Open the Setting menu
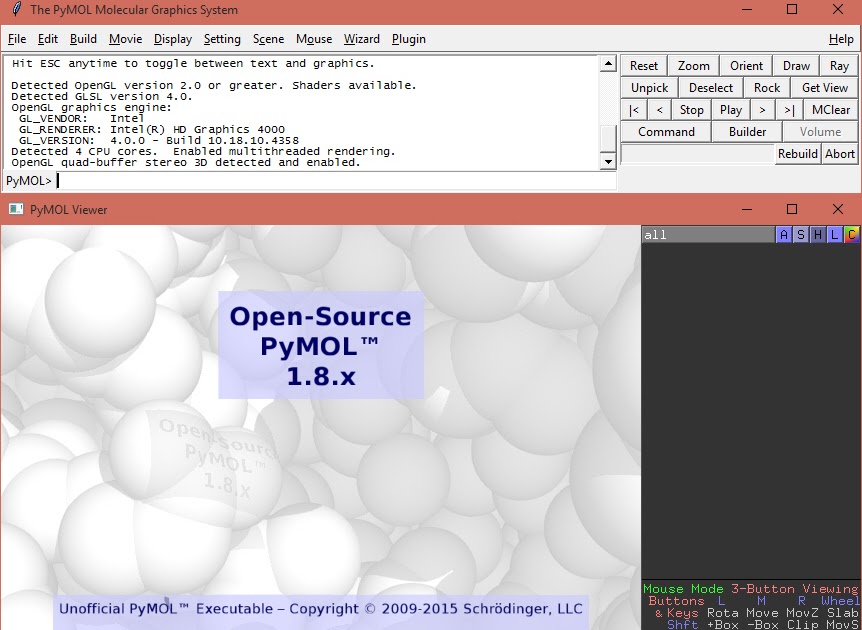 click(222, 39)
